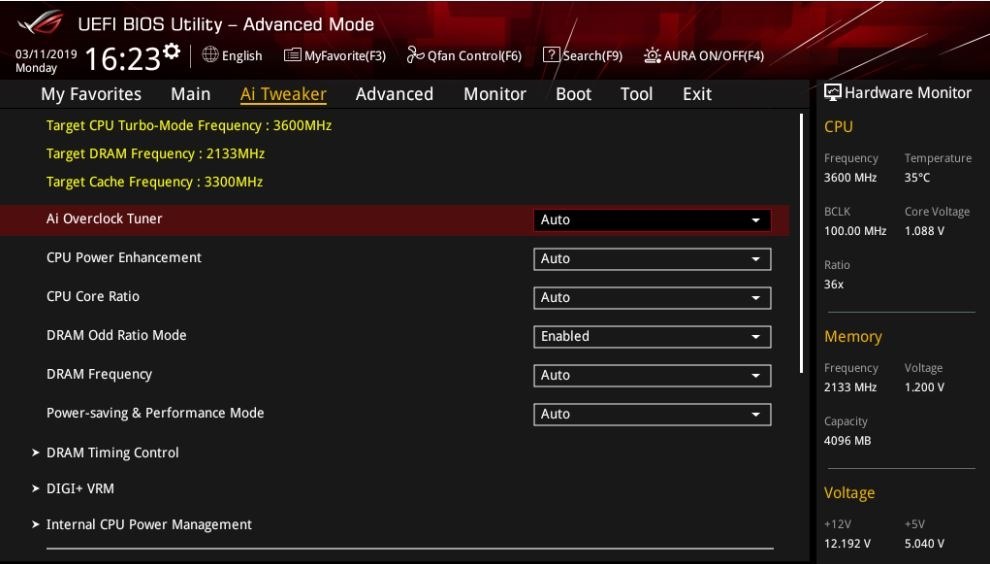Go to the Exit tab
This screenshot has height=564, width=990.
point(697,94)
